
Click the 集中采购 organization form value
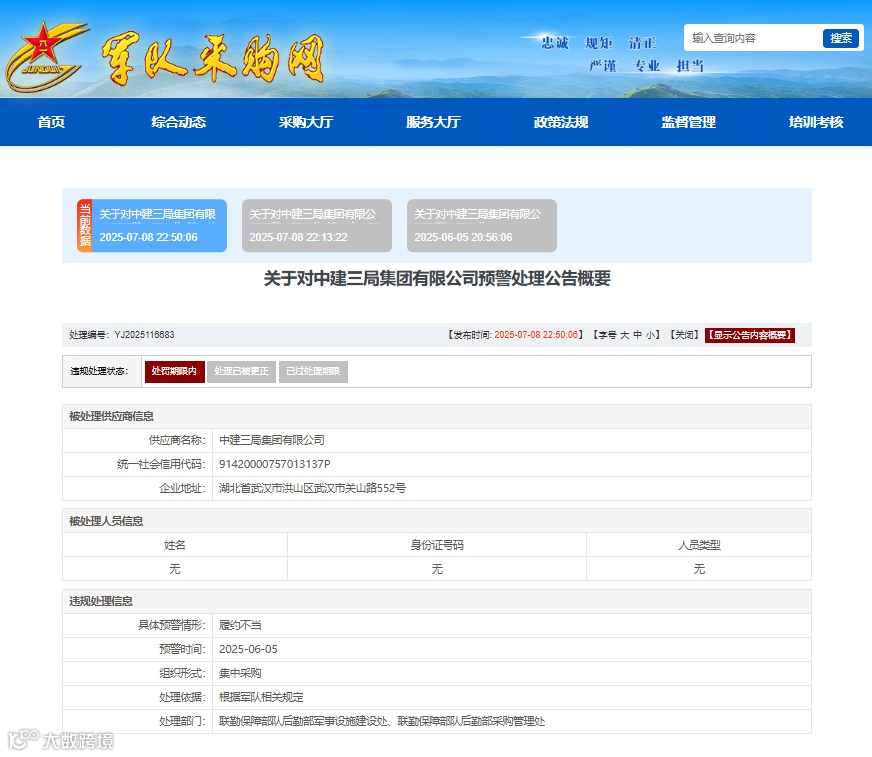click(240, 673)
